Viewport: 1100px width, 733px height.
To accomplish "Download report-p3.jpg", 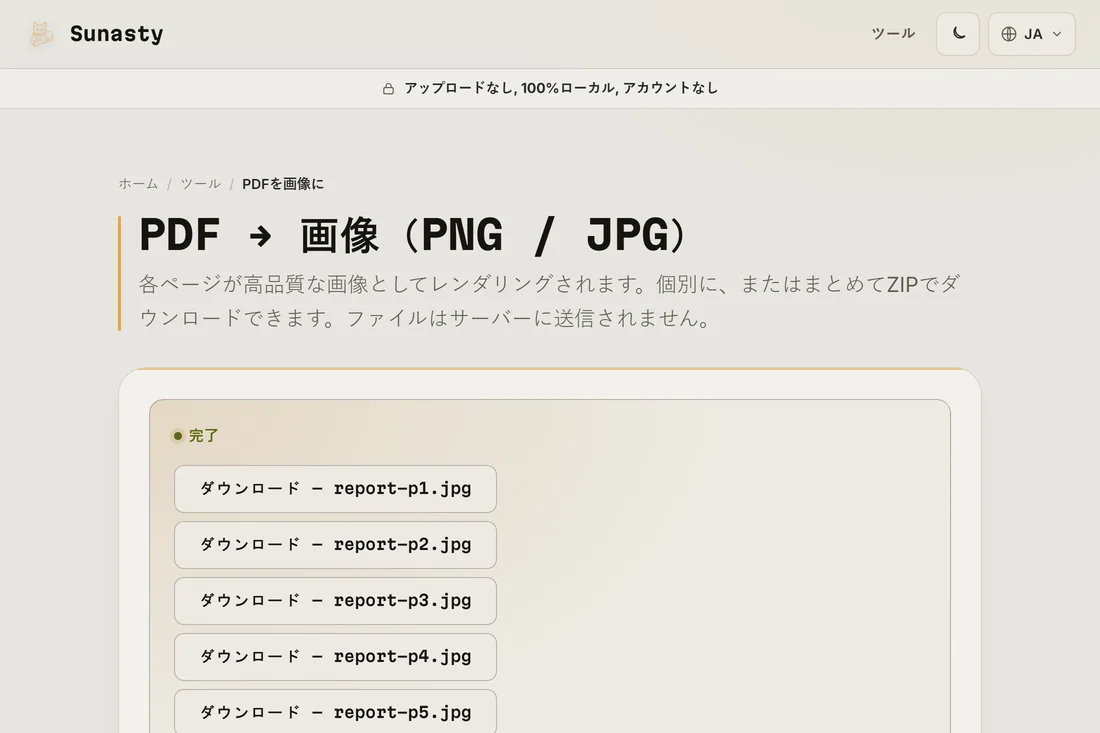I will click(x=335, y=601).
